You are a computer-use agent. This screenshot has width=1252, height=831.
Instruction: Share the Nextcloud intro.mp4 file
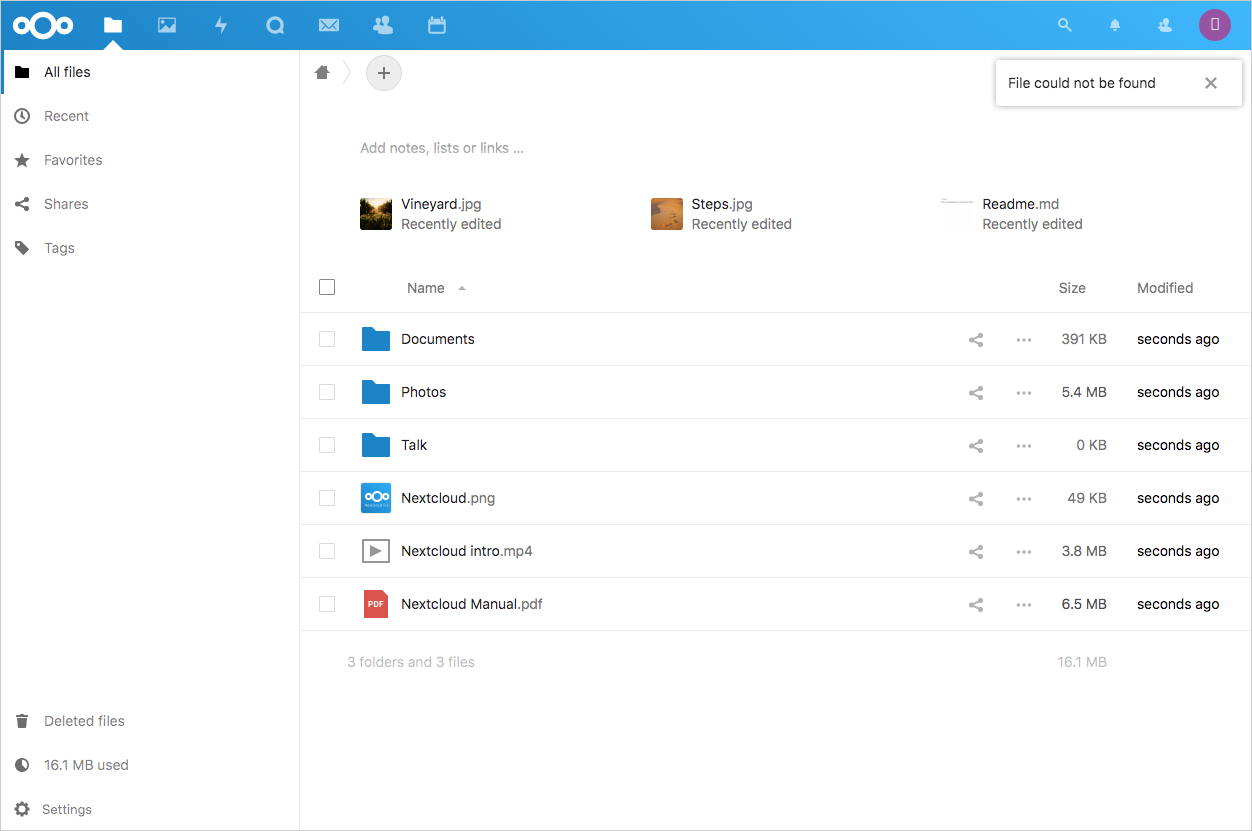(976, 552)
